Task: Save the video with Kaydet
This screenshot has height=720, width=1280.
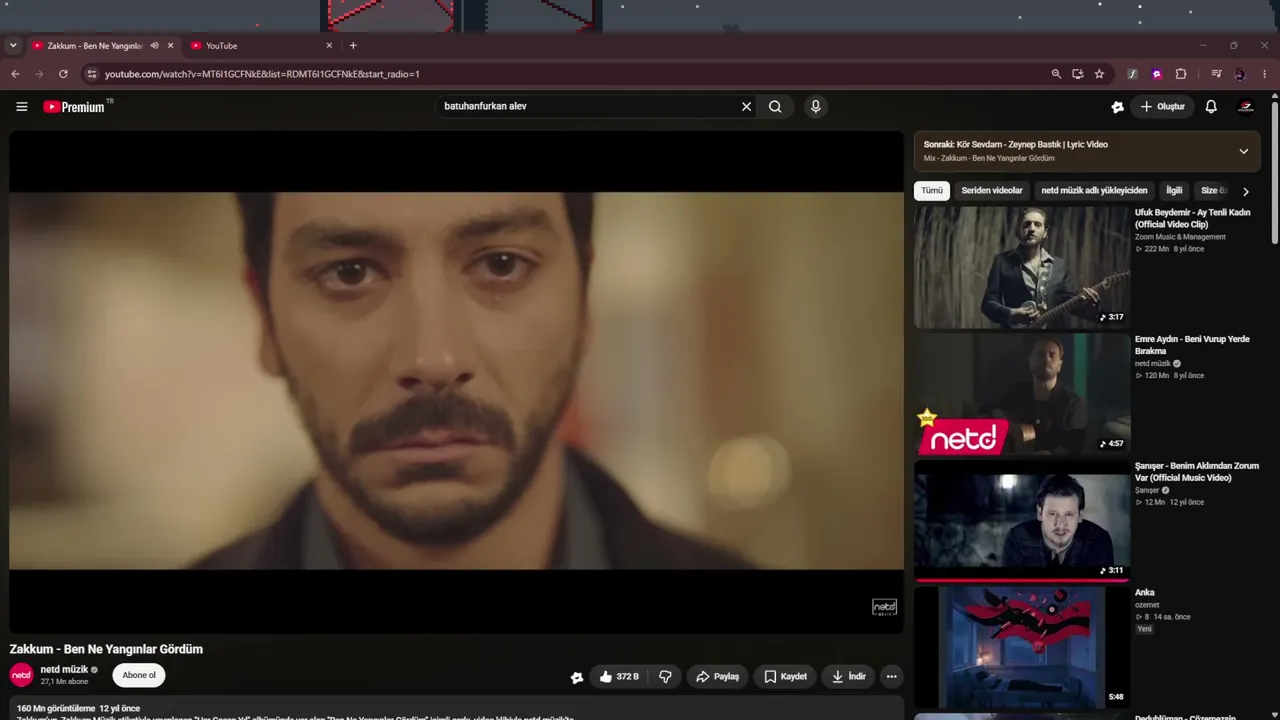Action: [785, 677]
